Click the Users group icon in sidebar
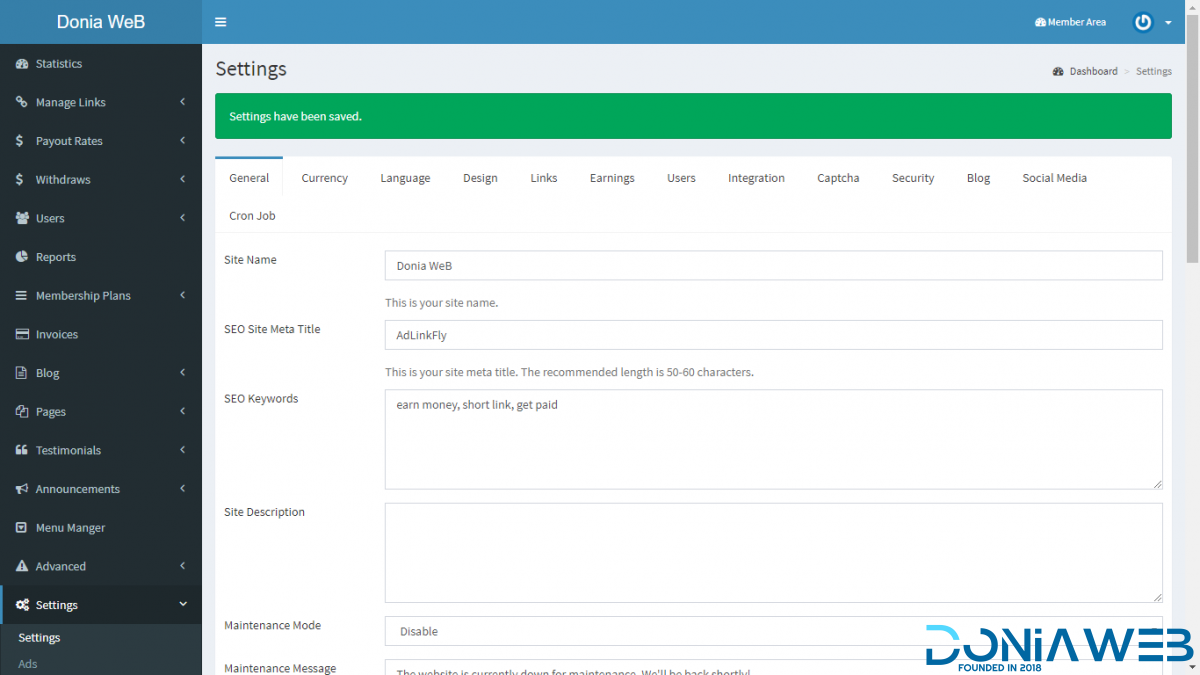 tap(22, 218)
